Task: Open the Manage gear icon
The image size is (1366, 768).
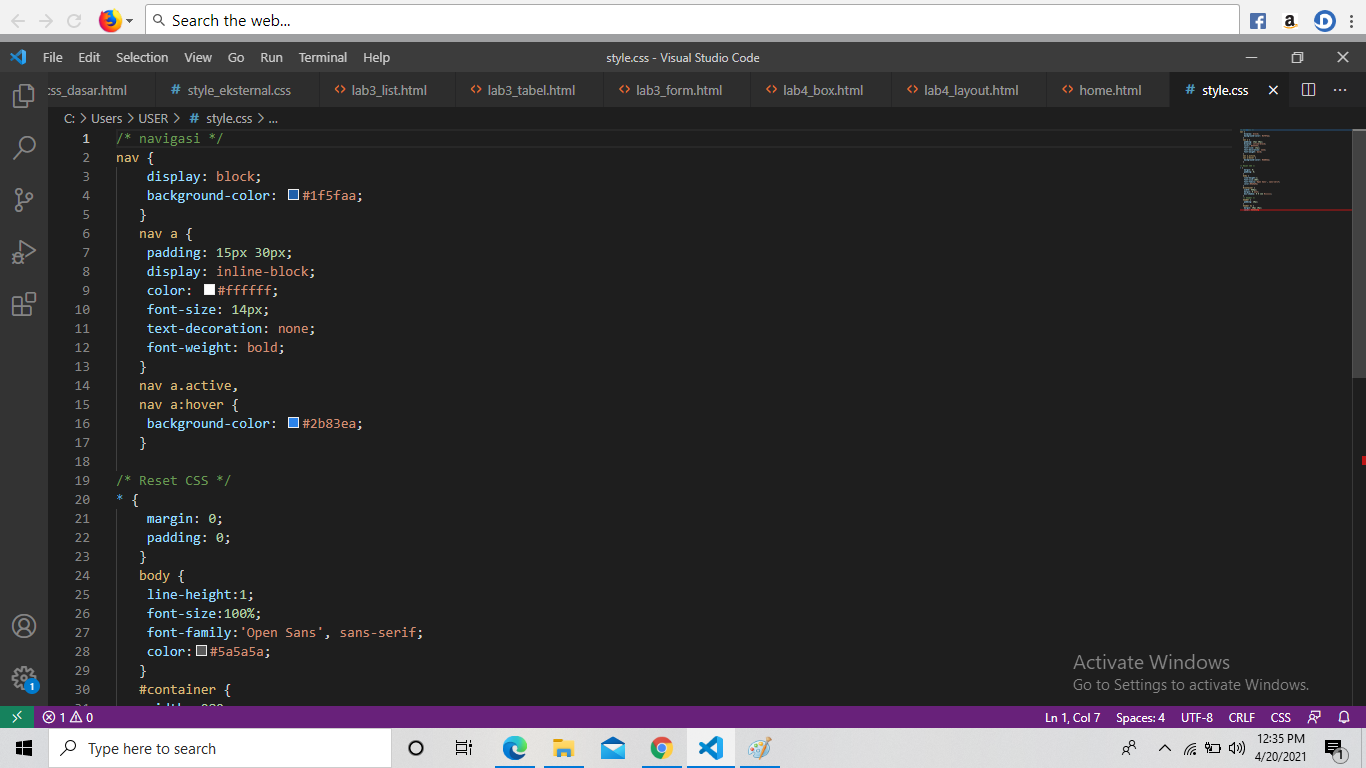Action: tap(24, 678)
